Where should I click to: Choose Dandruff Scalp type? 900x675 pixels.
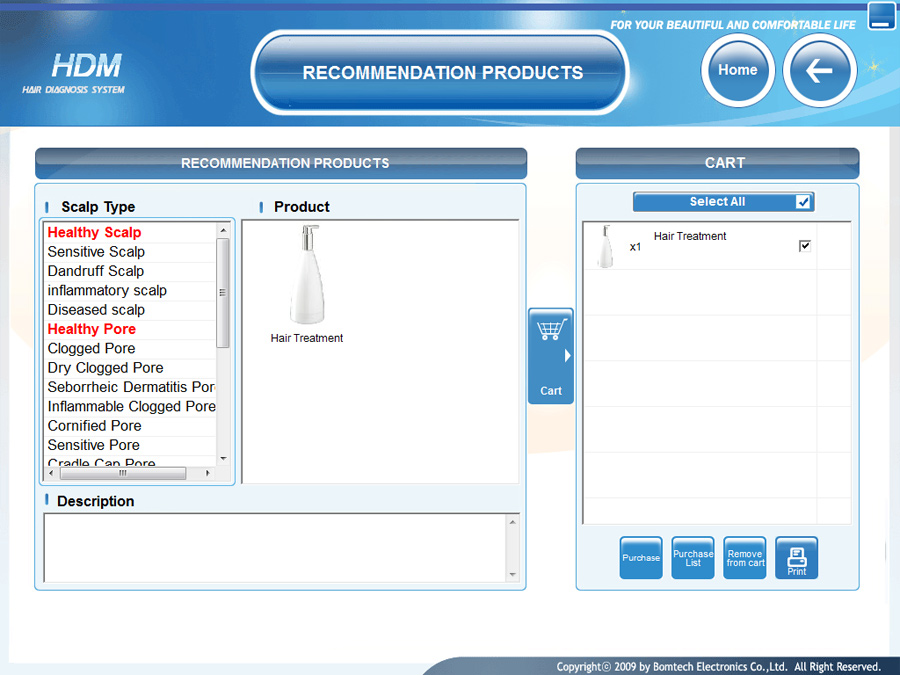[96, 271]
